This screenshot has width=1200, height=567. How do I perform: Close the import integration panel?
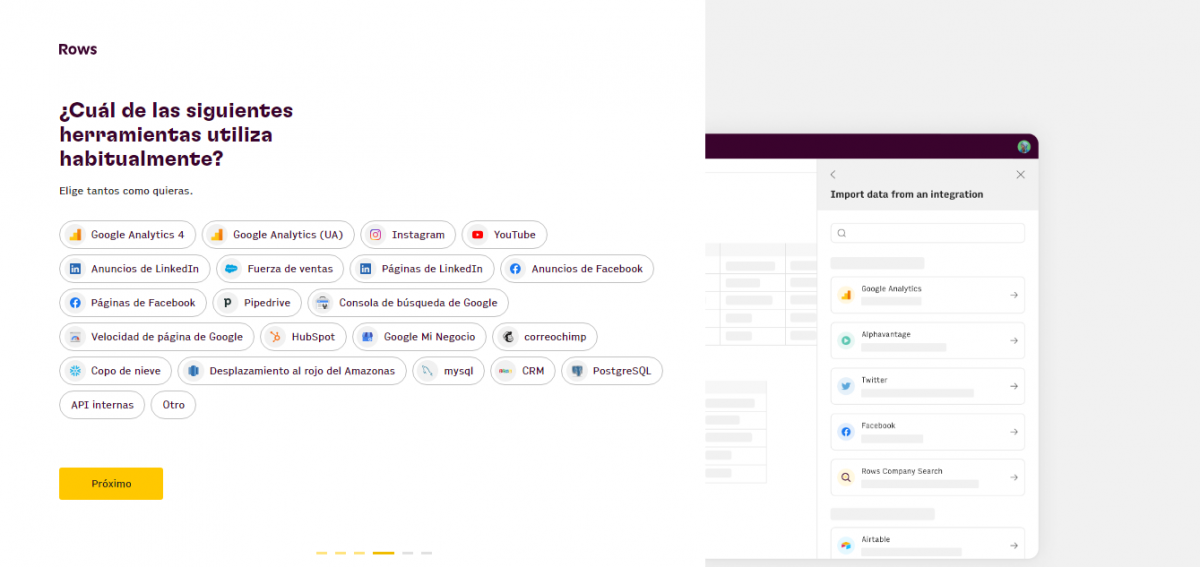tap(1020, 174)
